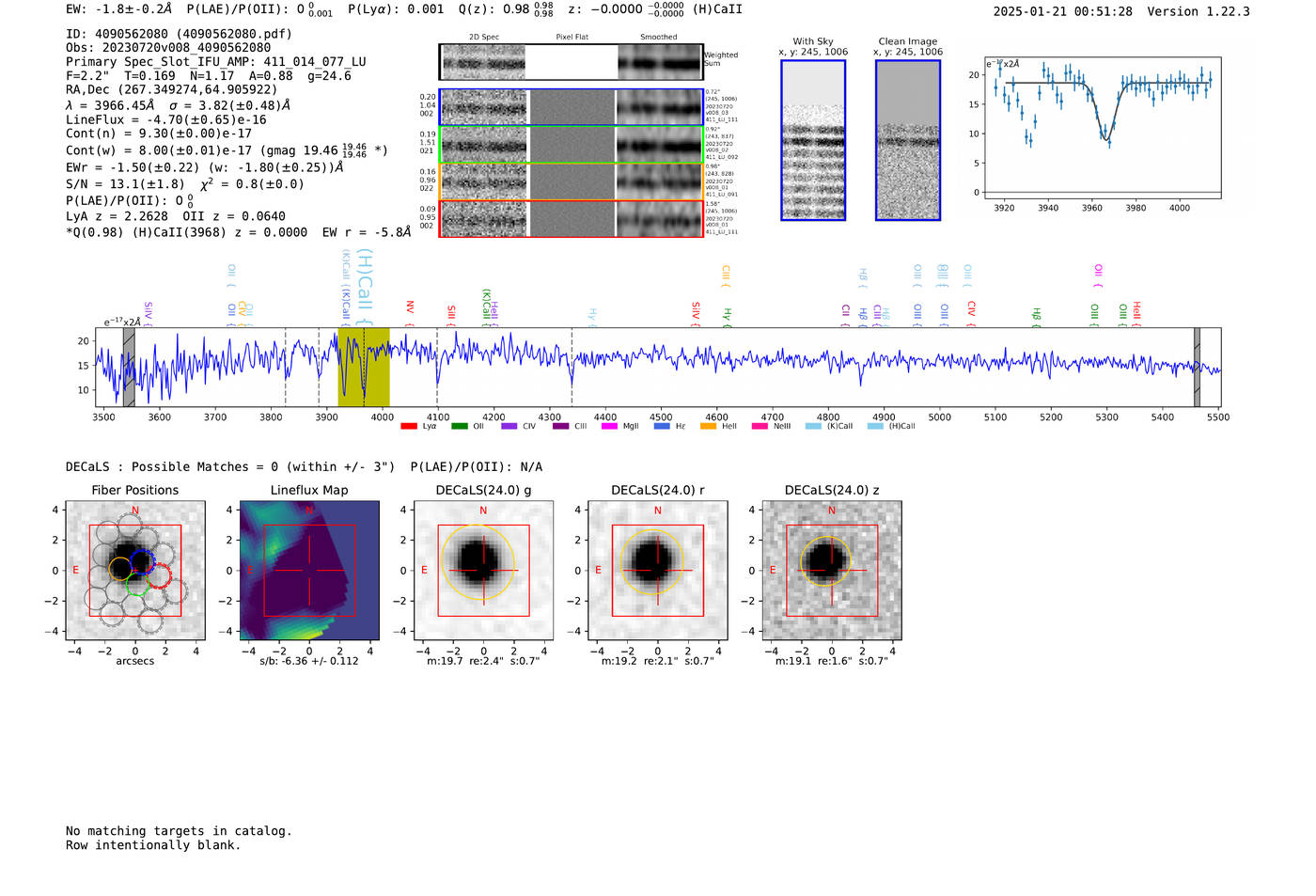Select the "No matching targets in catalog." text
The image size is (1316, 896).
[179, 831]
